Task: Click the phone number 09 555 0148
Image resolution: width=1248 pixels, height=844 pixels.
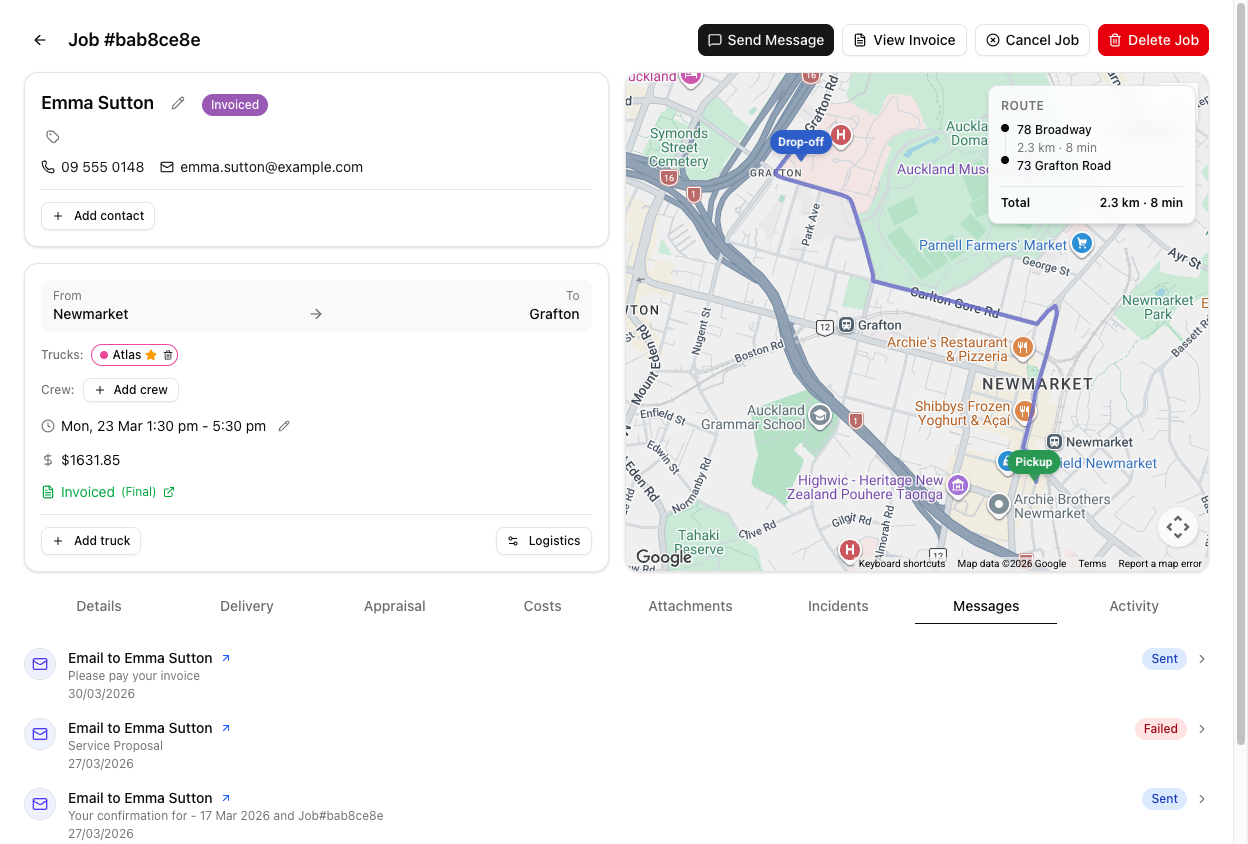Action: pyautogui.click(x=102, y=167)
